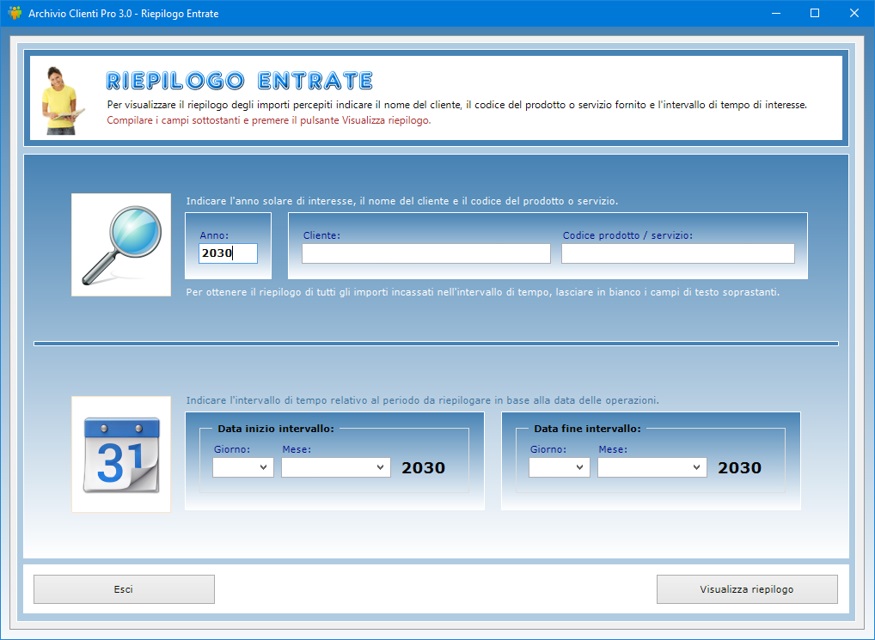Click the 2030 year next to start month
This screenshot has height=640, width=875.
424,468
